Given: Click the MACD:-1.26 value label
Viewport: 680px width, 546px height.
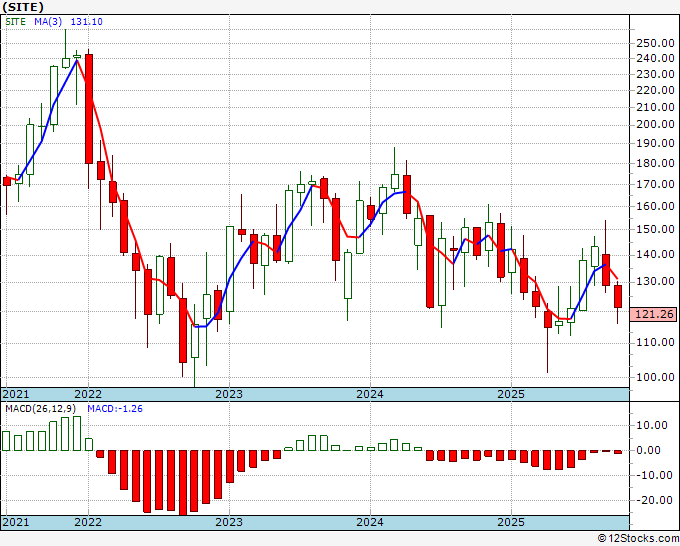Looking at the screenshot, I should pyautogui.click(x=115, y=409).
